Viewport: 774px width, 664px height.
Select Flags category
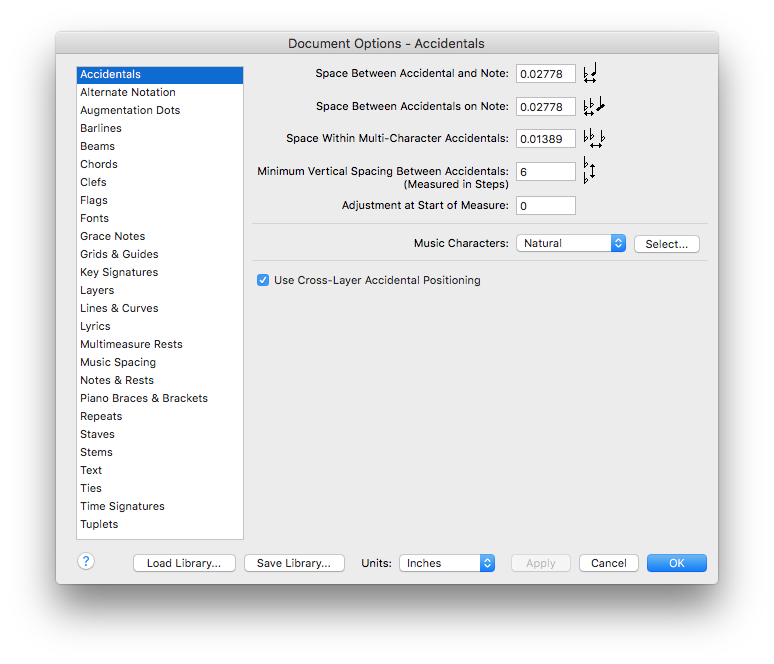click(x=160, y=200)
